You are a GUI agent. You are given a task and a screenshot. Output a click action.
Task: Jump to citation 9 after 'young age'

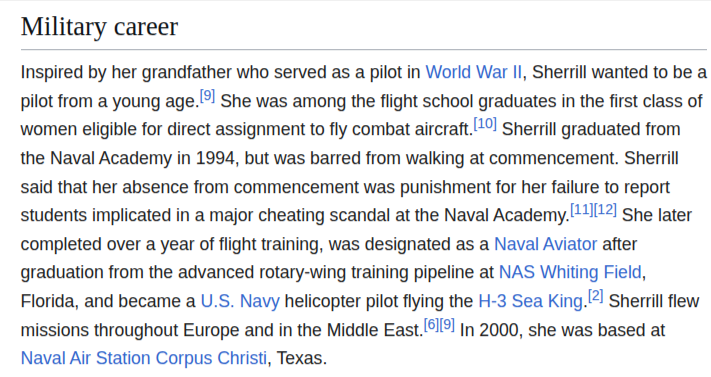207,96
